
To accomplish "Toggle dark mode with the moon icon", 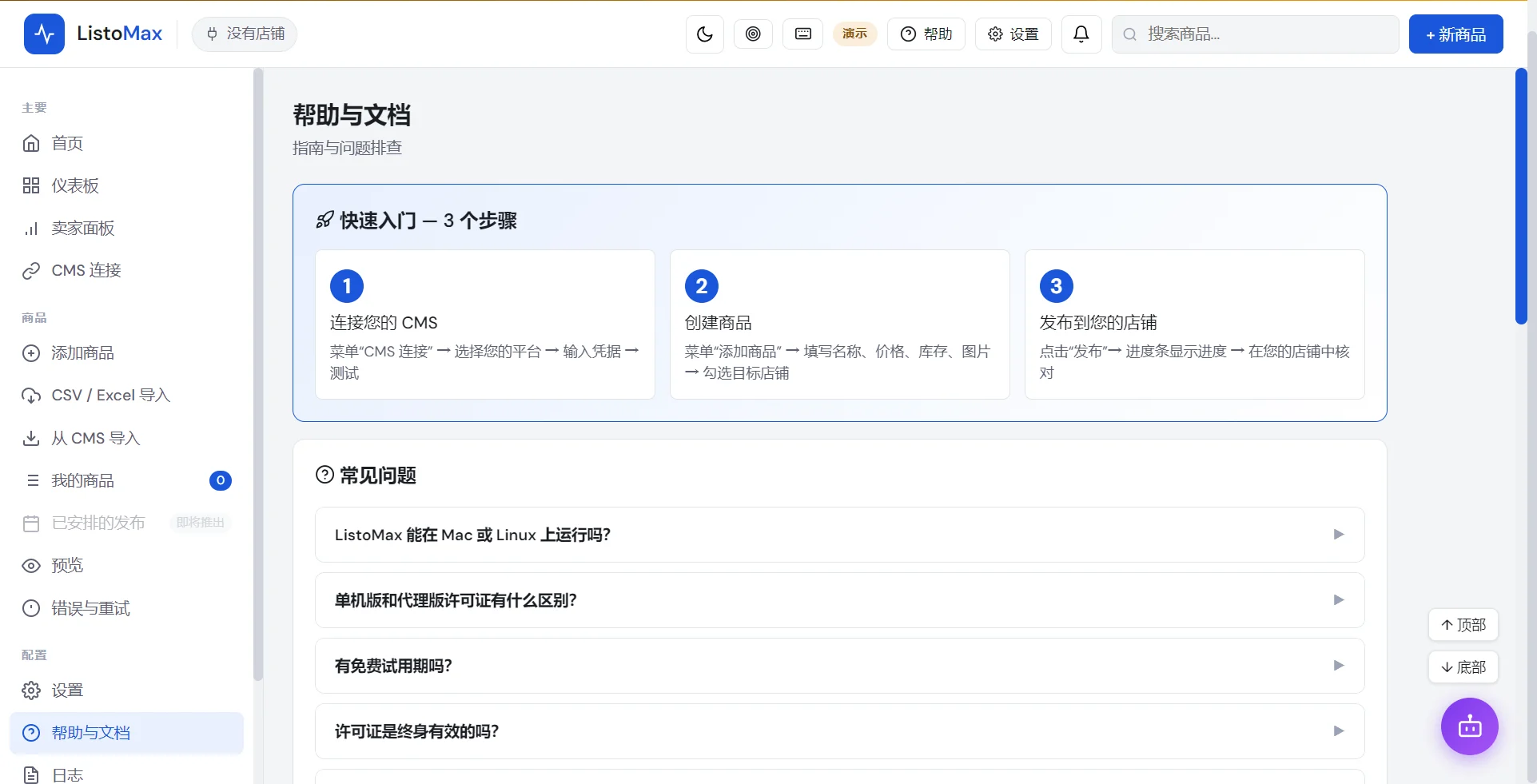I will pos(705,34).
